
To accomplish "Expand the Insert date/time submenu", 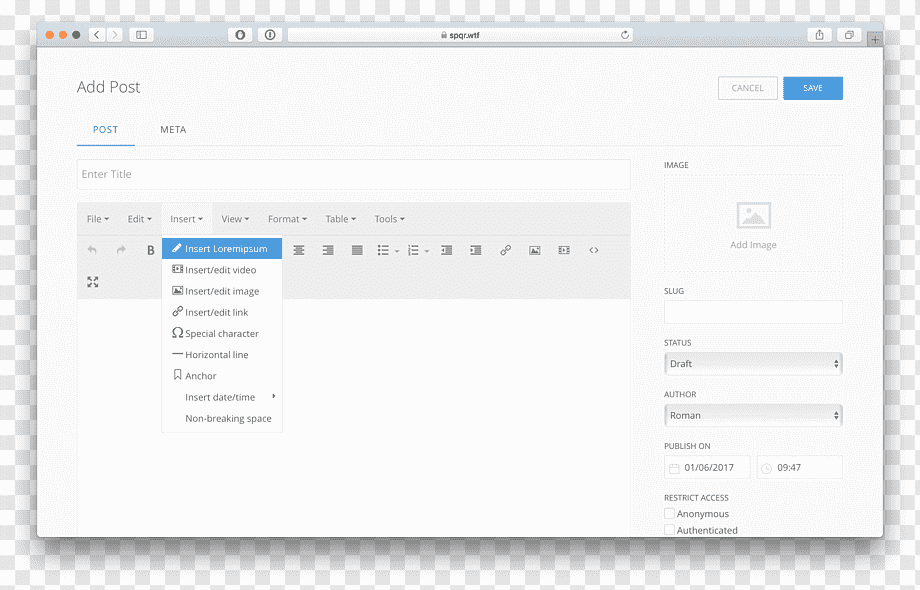I will [222, 397].
